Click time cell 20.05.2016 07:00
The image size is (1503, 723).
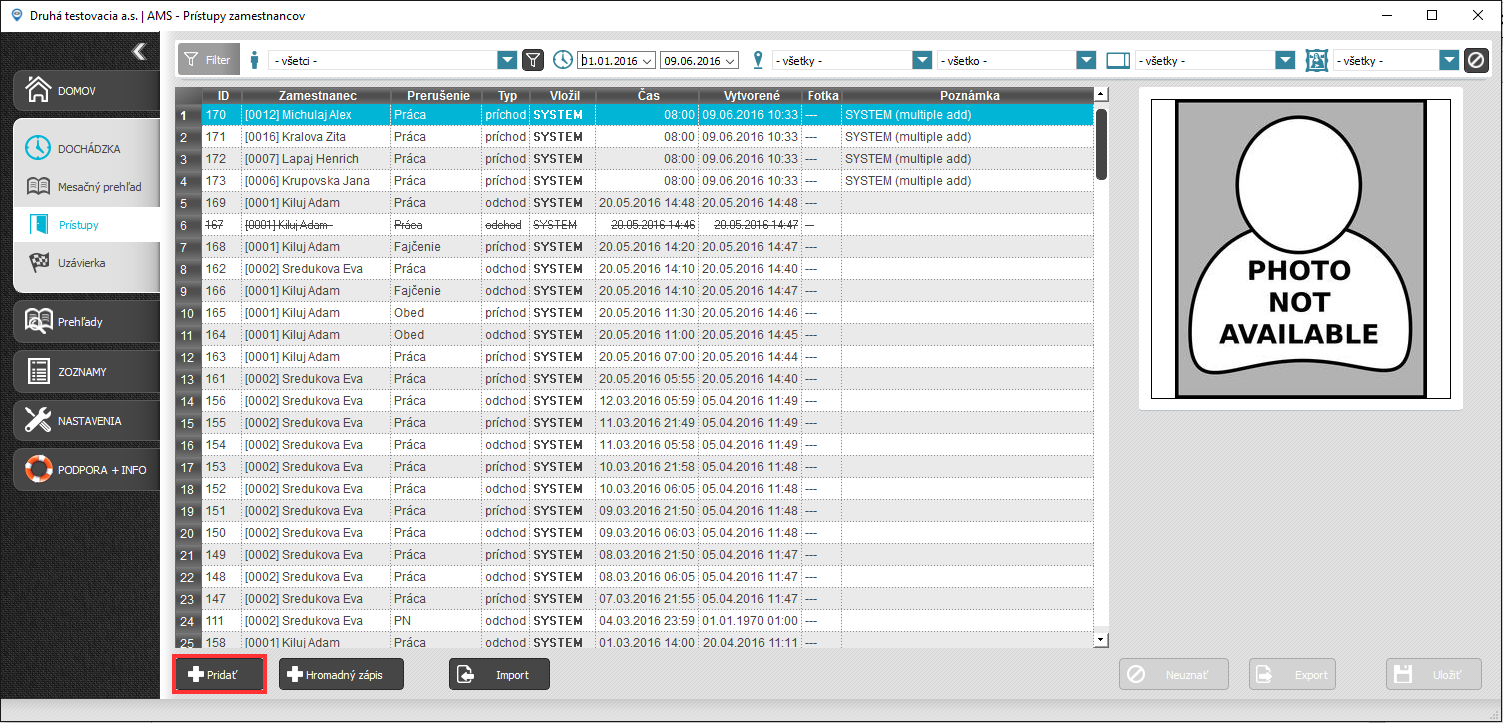click(648, 357)
